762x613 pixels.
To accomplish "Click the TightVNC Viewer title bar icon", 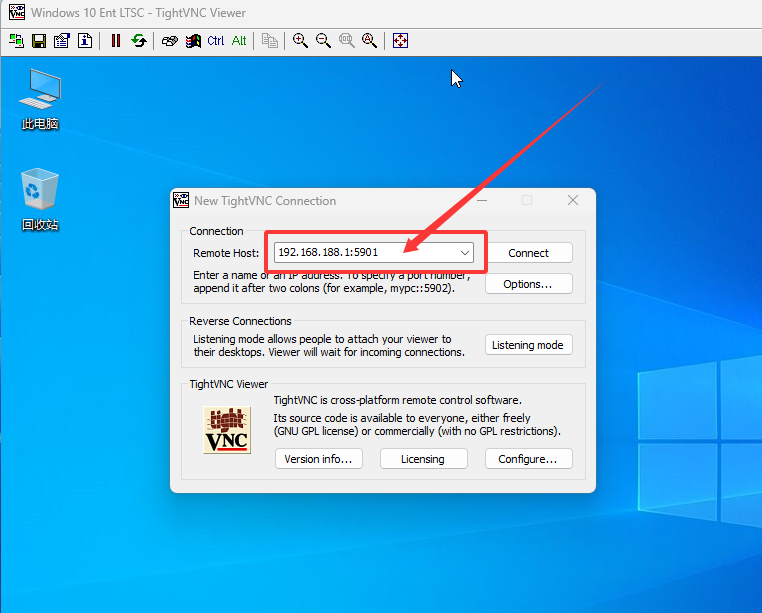I will click(x=17, y=12).
